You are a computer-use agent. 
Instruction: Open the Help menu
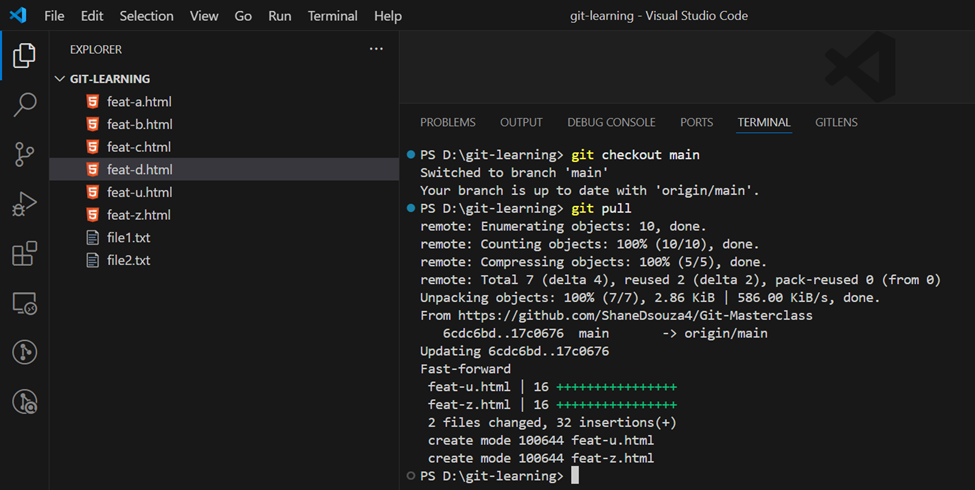[x=388, y=16]
